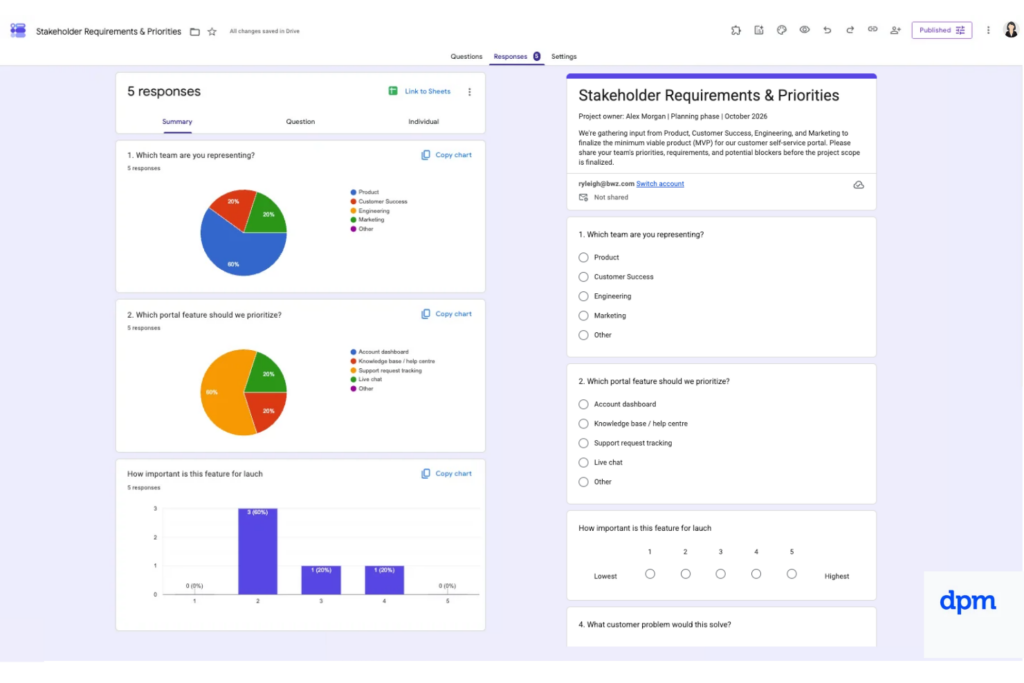1024x683 pixels.
Task: Click the move-to-folder icon beside the title
Action: pyautogui.click(x=195, y=31)
